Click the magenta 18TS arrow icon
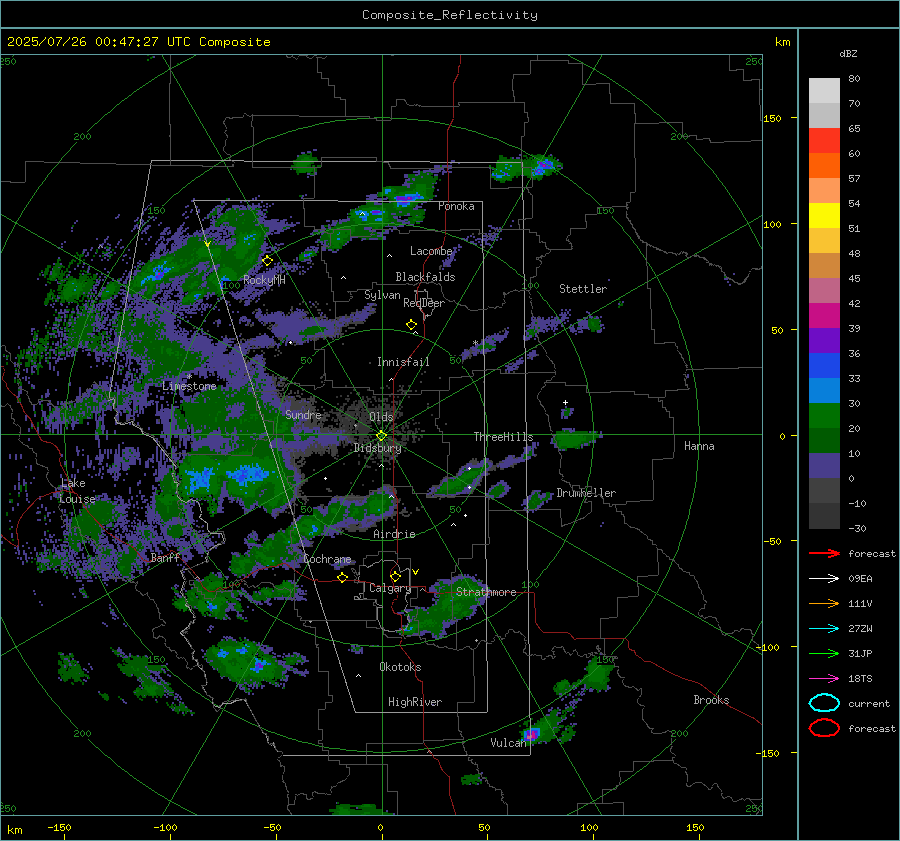This screenshot has height=841, width=900. tap(824, 679)
